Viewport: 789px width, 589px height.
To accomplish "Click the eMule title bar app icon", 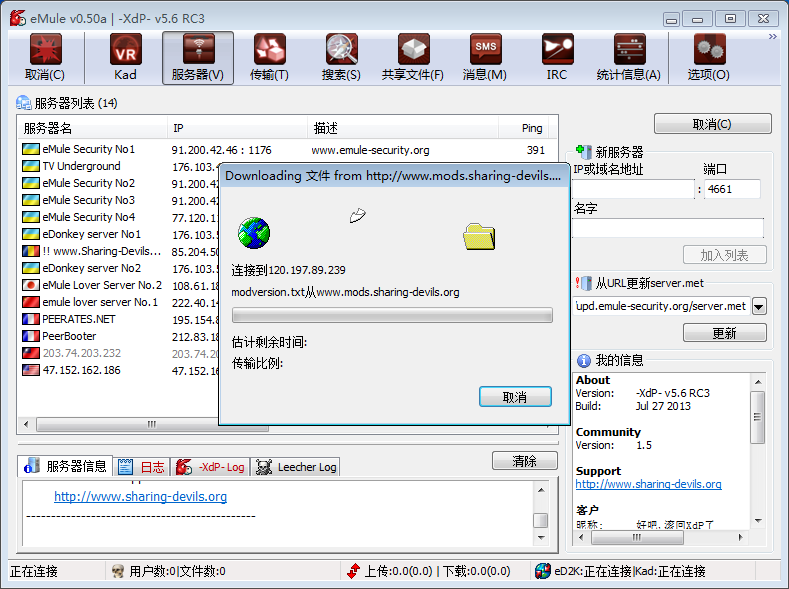I will (x=17, y=18).
